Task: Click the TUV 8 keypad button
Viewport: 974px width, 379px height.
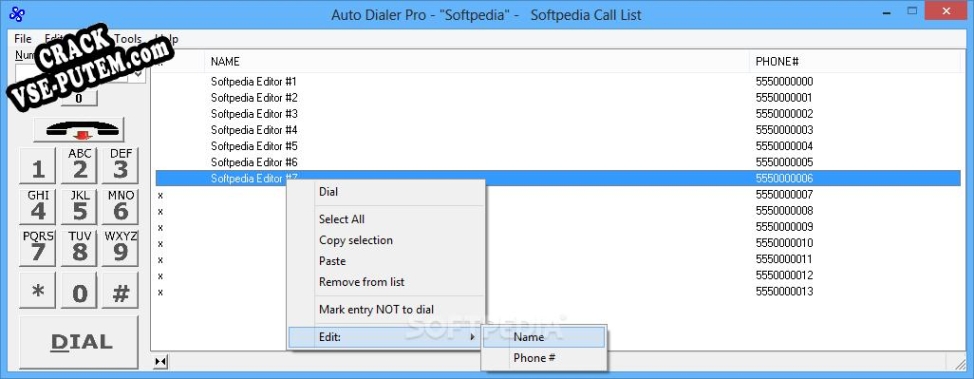Action: click(x=80, y=248)
